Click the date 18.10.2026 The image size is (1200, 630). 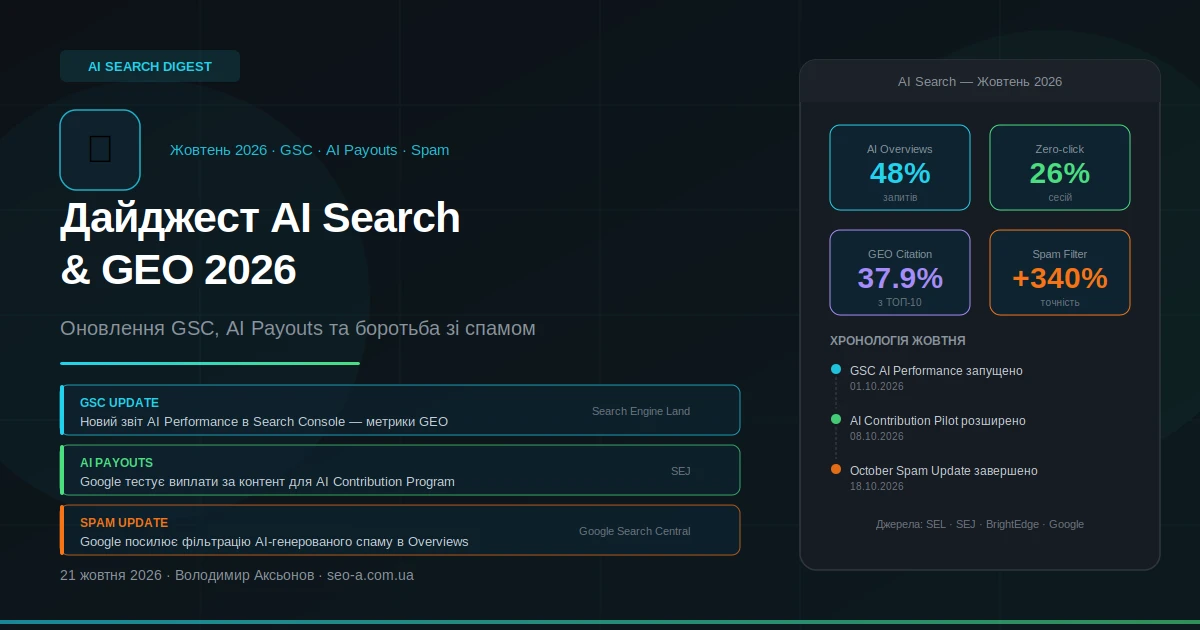877,487
